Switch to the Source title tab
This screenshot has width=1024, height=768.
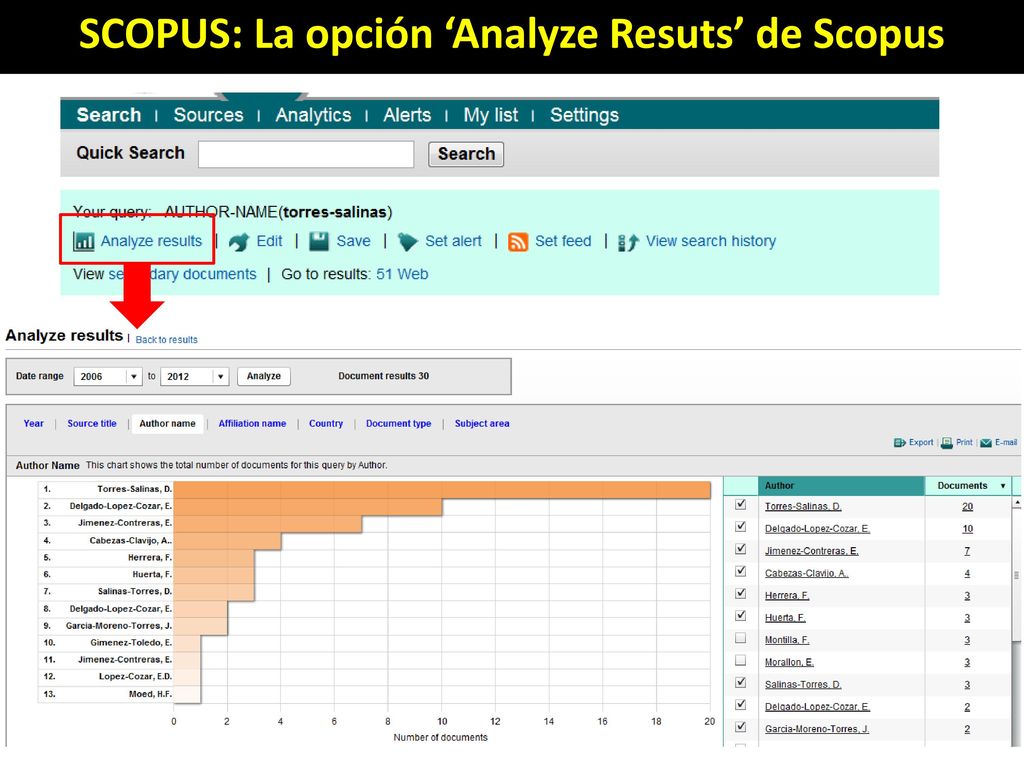[x=92, y=423]
